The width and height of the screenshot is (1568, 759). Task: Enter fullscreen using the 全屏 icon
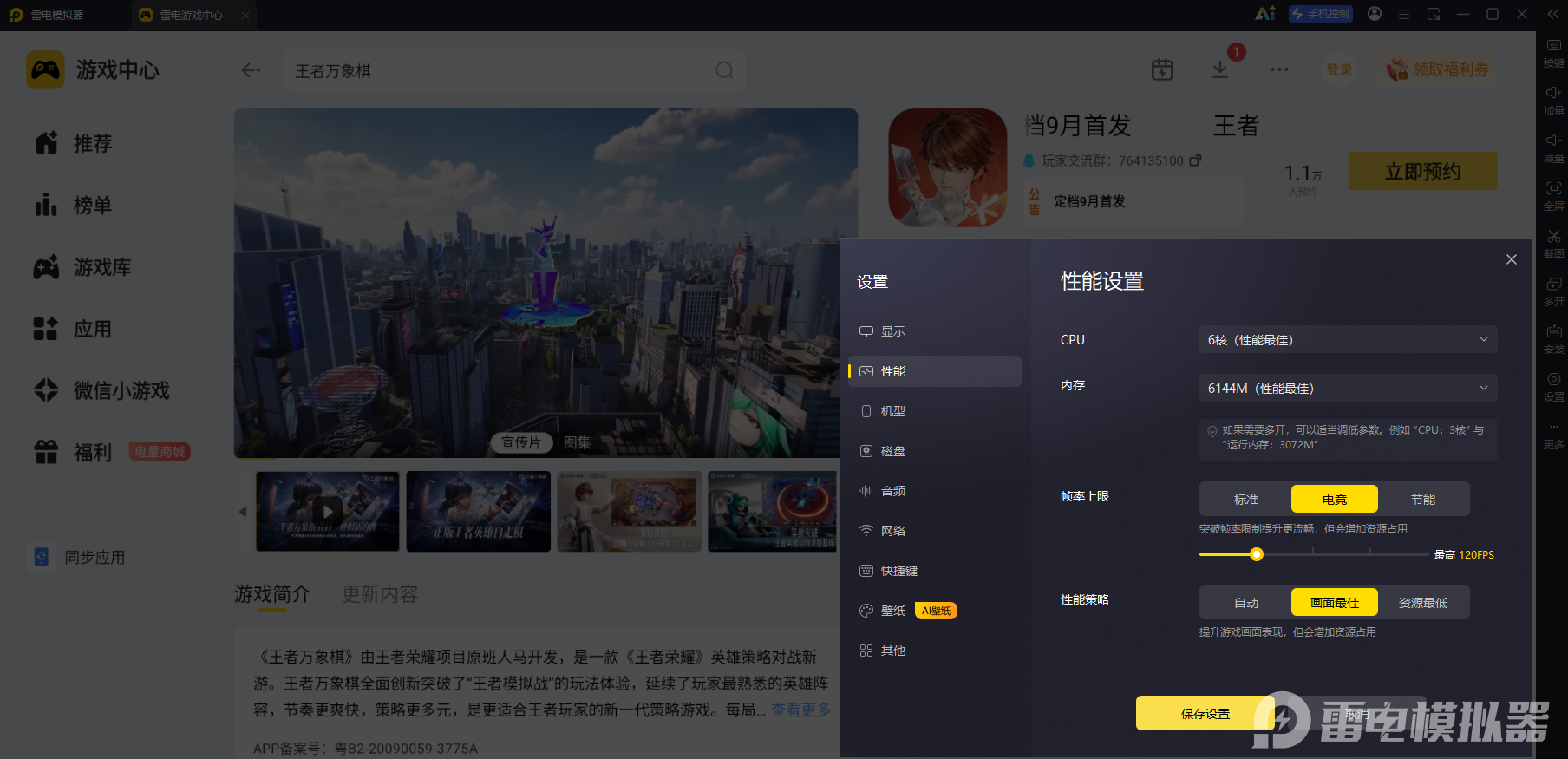pyautogui.click(x=1553, y=195)
